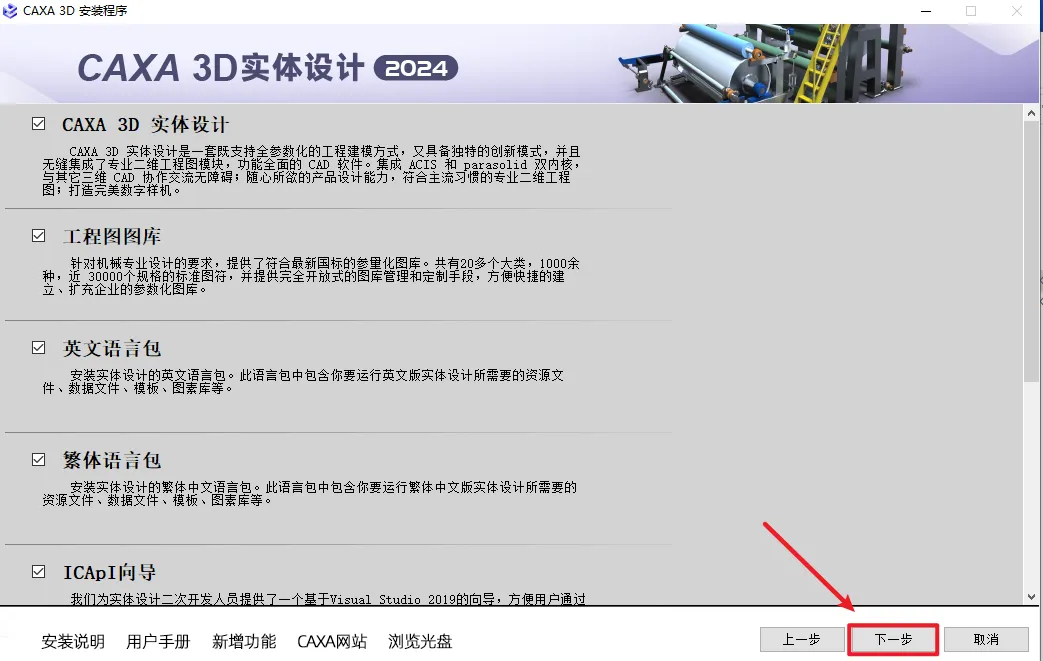The height and width of the screenshot is (661, 1043).
Task: Click the scrollbar up arrow
Action: click(x=1031, y=113)
